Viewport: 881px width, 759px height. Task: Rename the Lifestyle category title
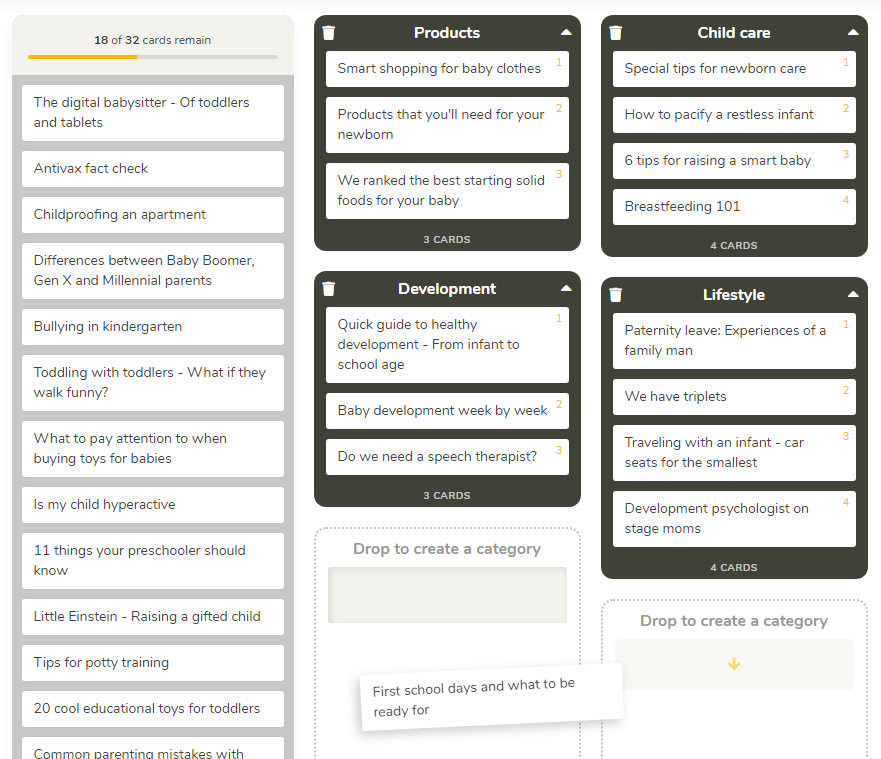[734, 295]
